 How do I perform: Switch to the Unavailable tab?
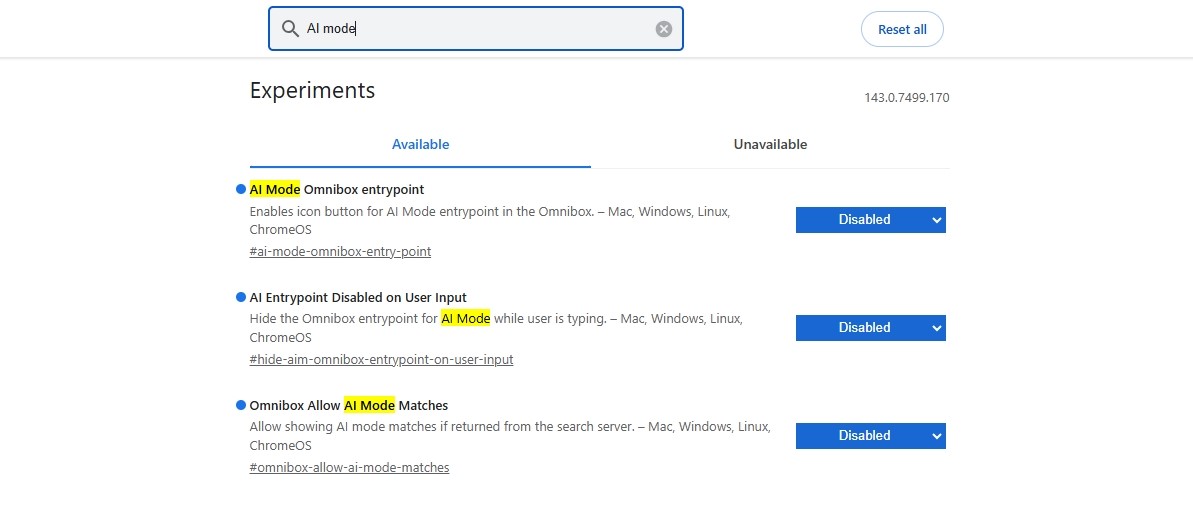[770, 145]
